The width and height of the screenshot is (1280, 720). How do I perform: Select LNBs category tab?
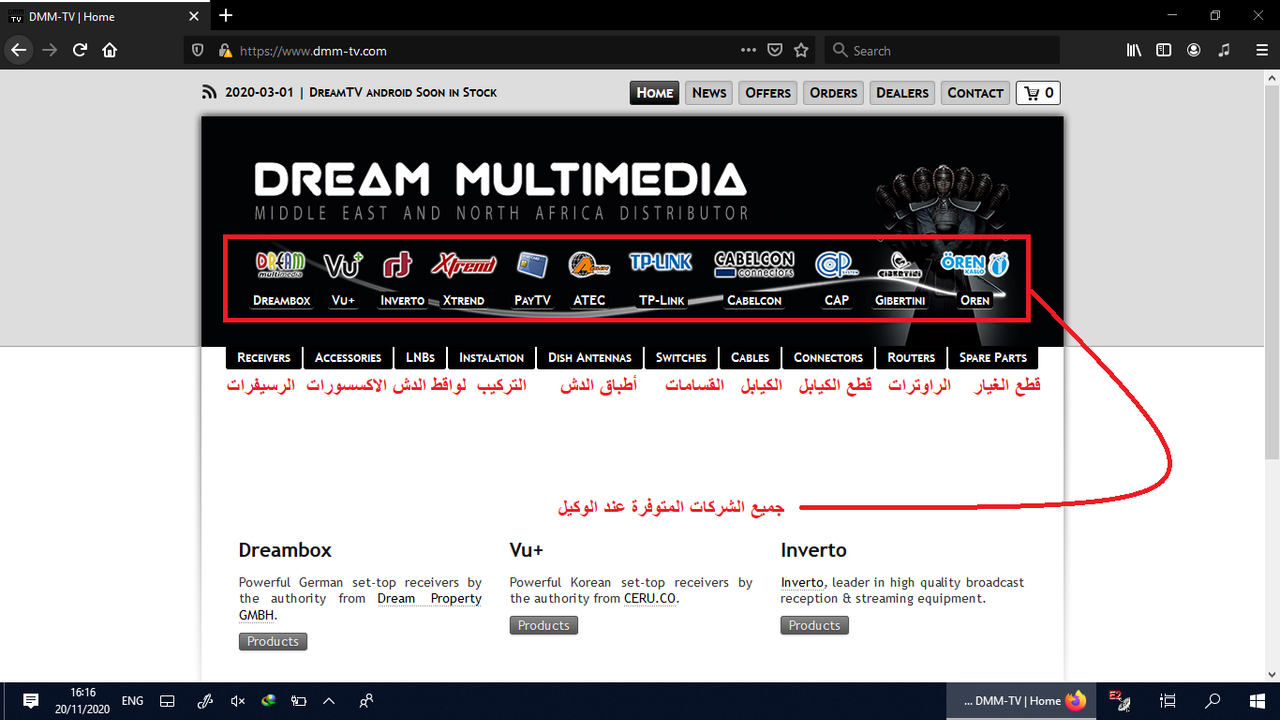point(420,358)
